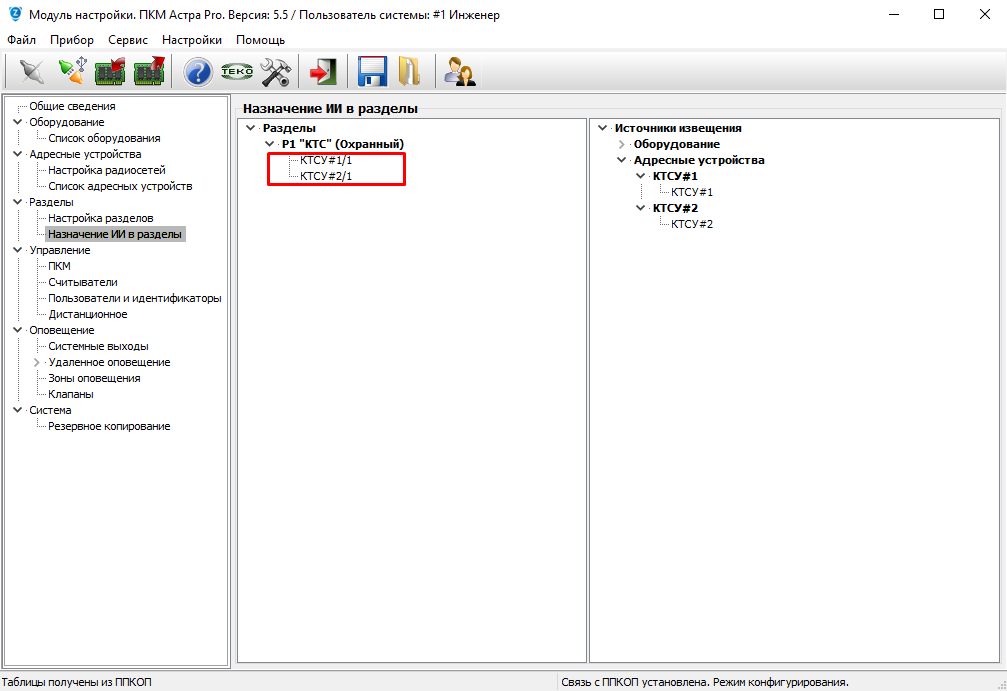Click the exit door icon
Image resolution: width=1007 pixels, height=691 pixels.
[322, 72]
